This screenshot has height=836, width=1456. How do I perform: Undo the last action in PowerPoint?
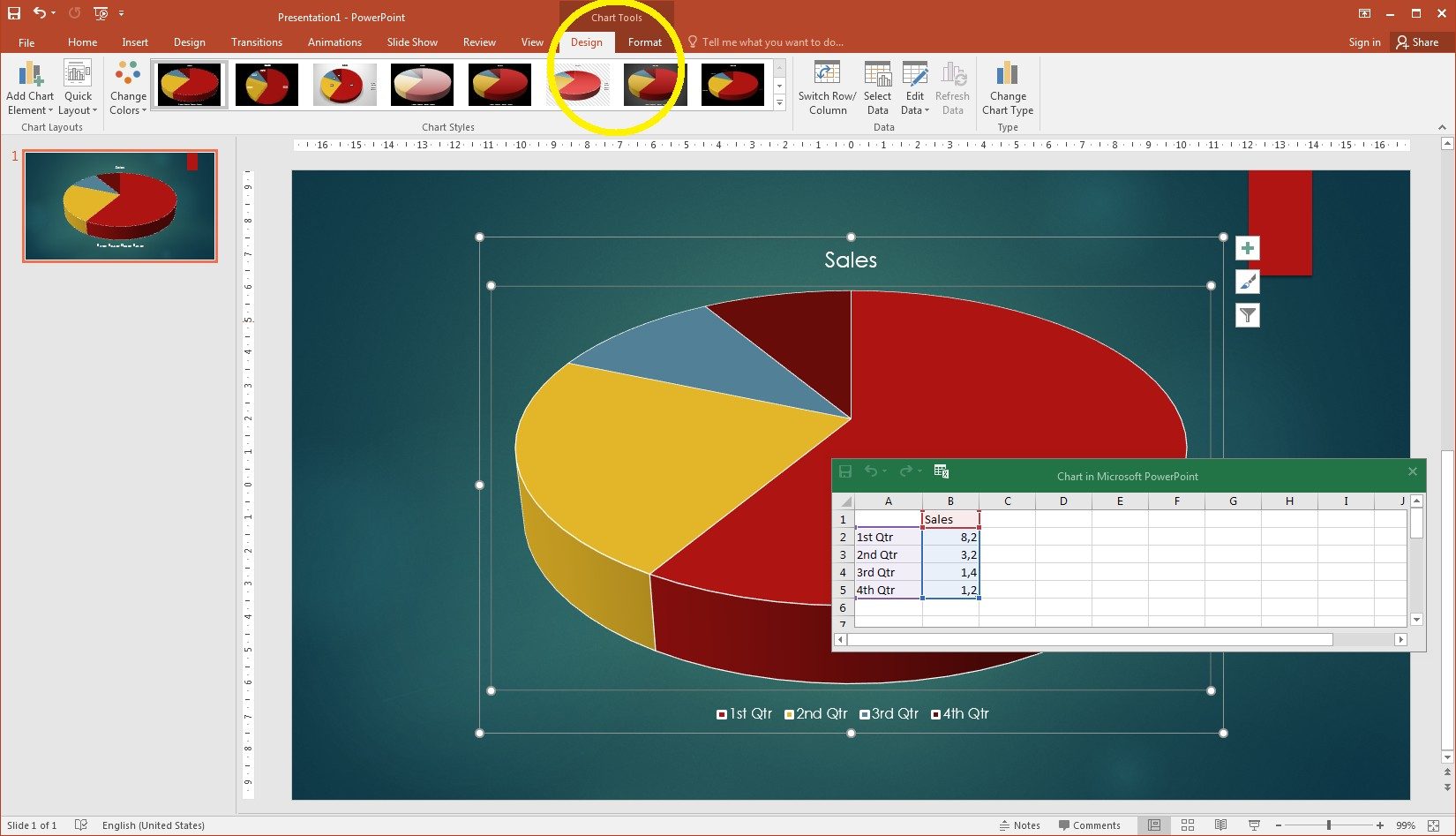pyautogui.click(x=39, y=13)
